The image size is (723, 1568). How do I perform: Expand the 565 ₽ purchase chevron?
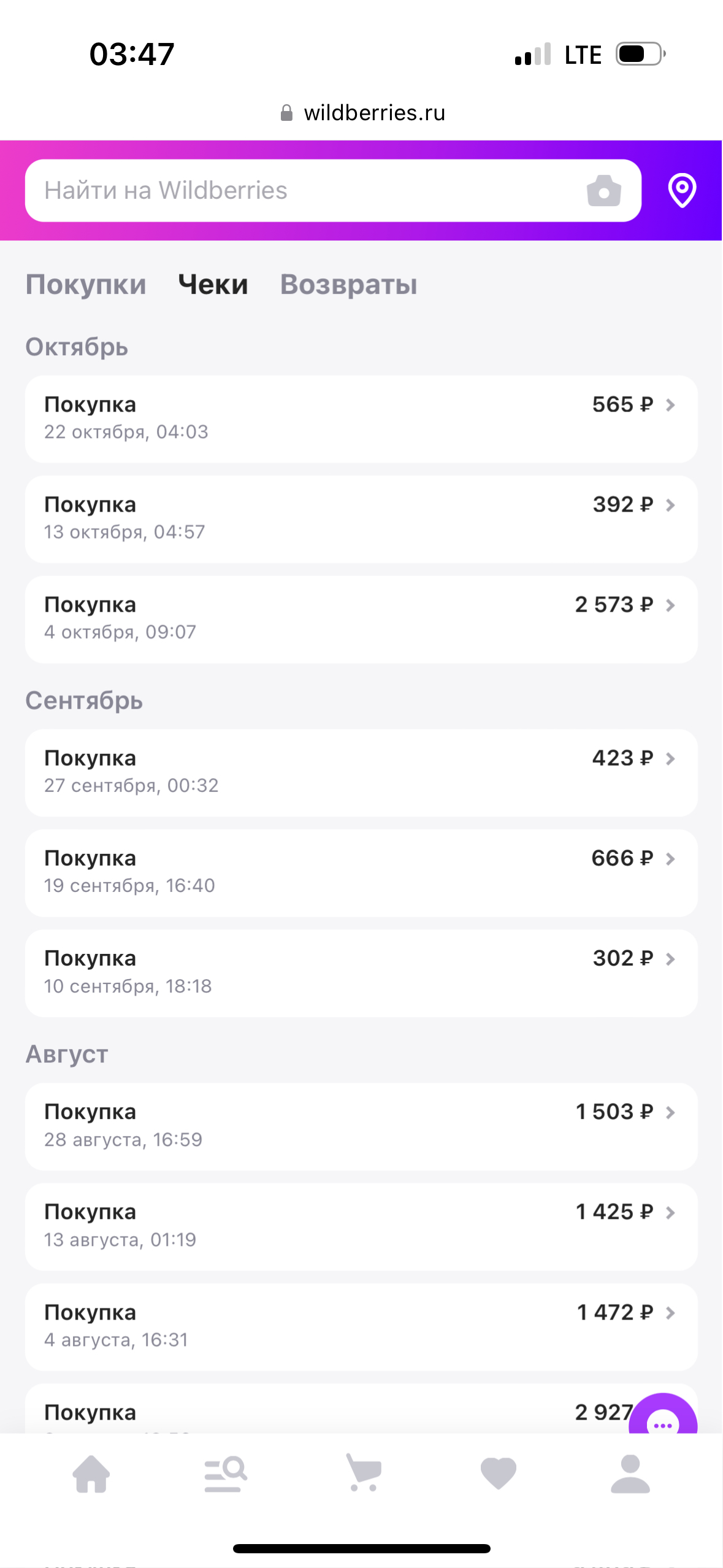pos(670,405)
